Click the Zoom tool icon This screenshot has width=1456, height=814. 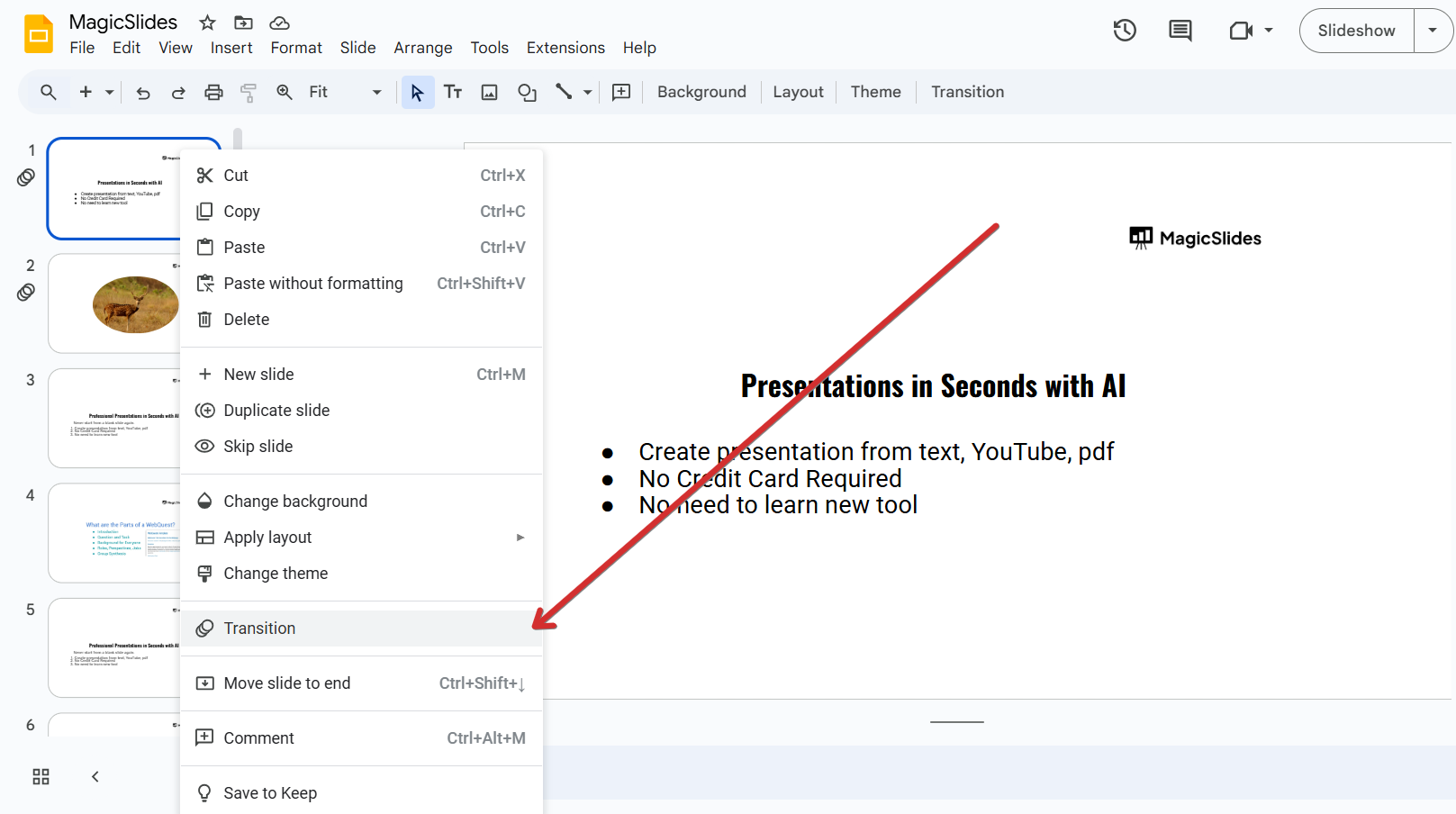point(285,92)
